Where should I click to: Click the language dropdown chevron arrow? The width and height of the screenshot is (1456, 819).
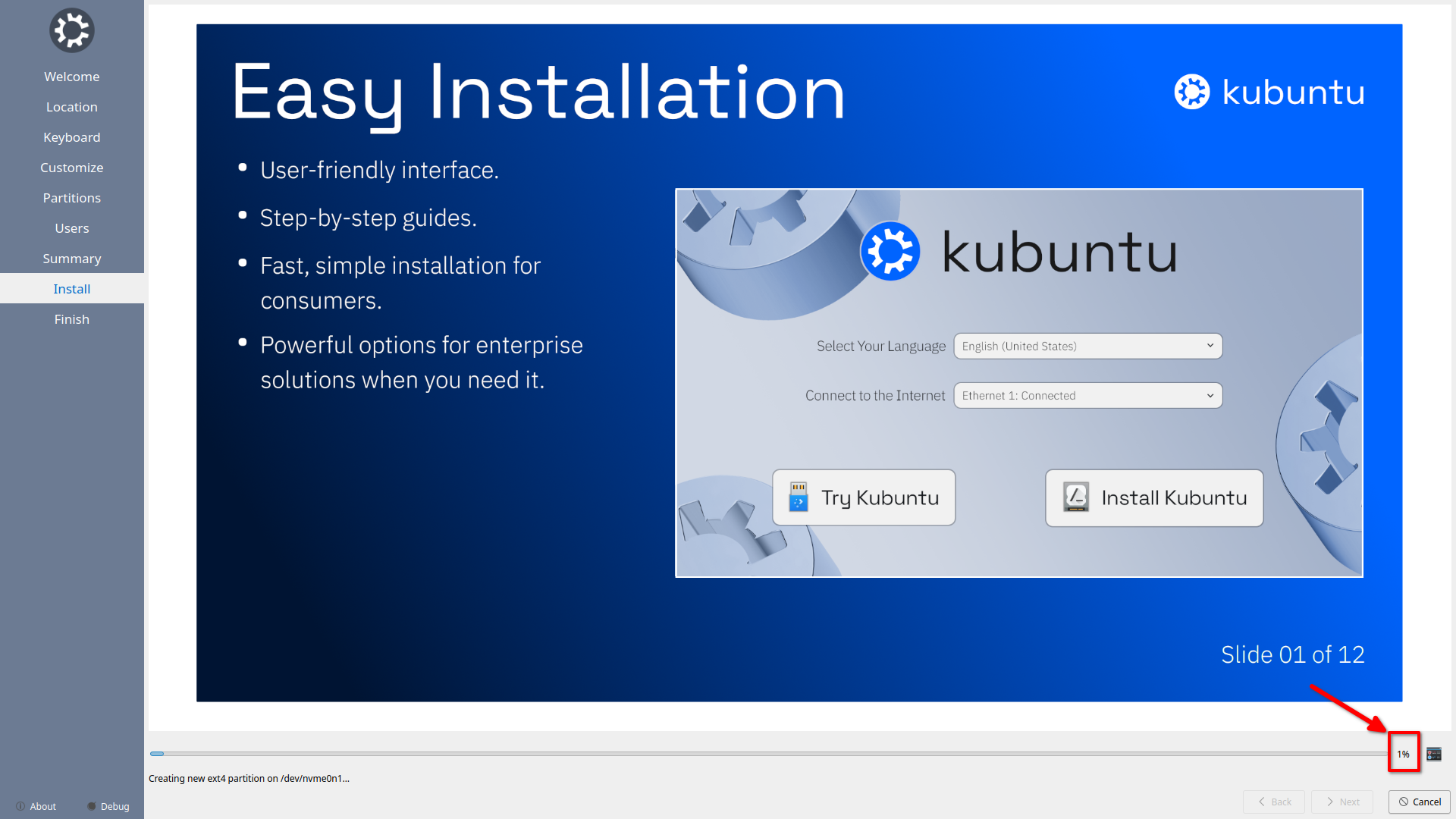pyautogui.click(x=1210, y=346)
